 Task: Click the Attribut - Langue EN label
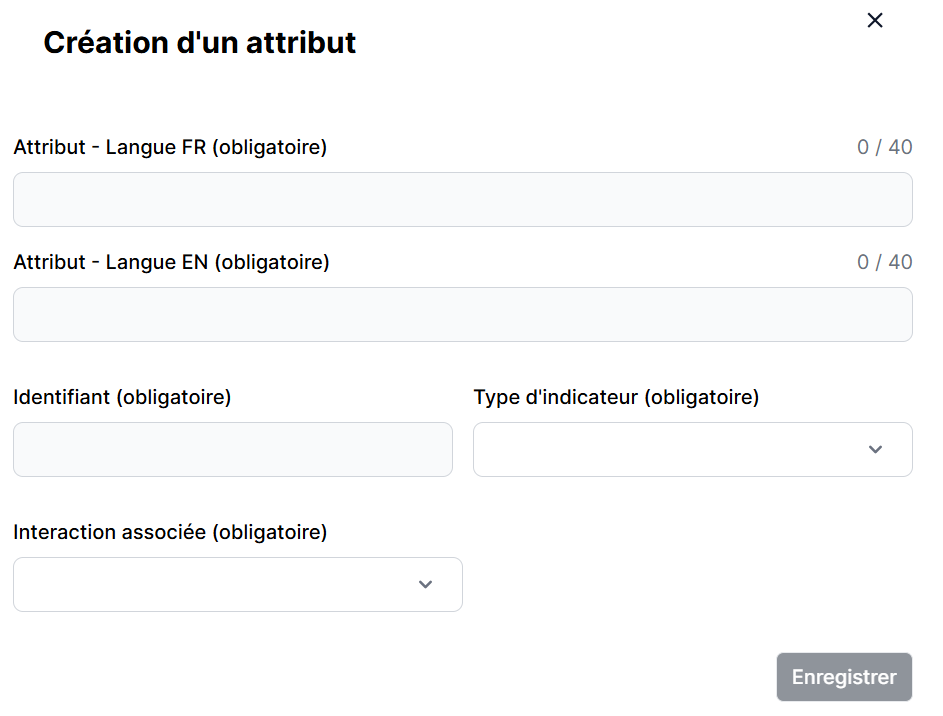pyautogui.click(x=171, y=262)
